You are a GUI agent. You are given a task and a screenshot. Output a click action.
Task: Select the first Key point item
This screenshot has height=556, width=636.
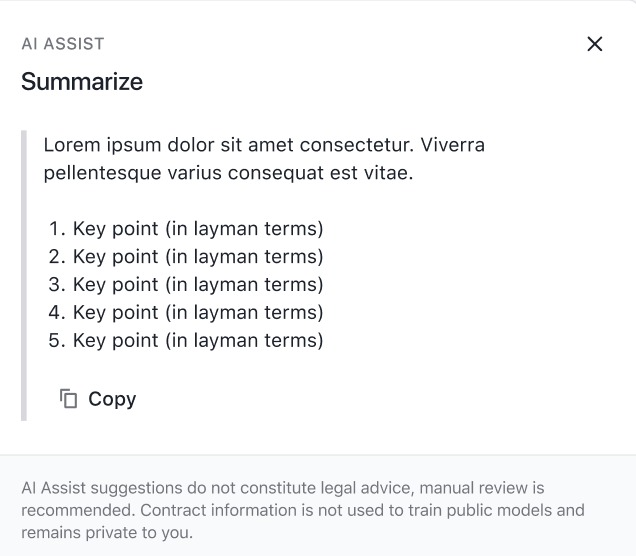click(x=186, y=229)
